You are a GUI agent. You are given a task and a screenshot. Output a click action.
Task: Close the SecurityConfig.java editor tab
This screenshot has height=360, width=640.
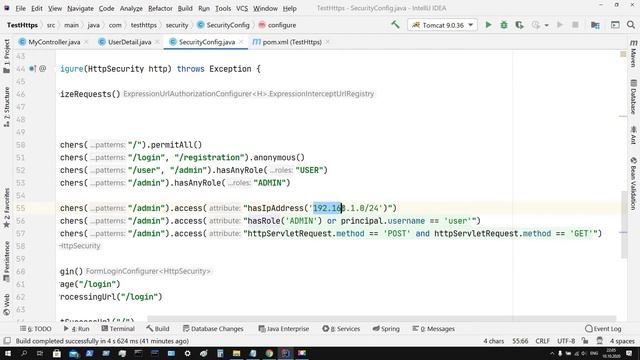click(x=241, y=42)
